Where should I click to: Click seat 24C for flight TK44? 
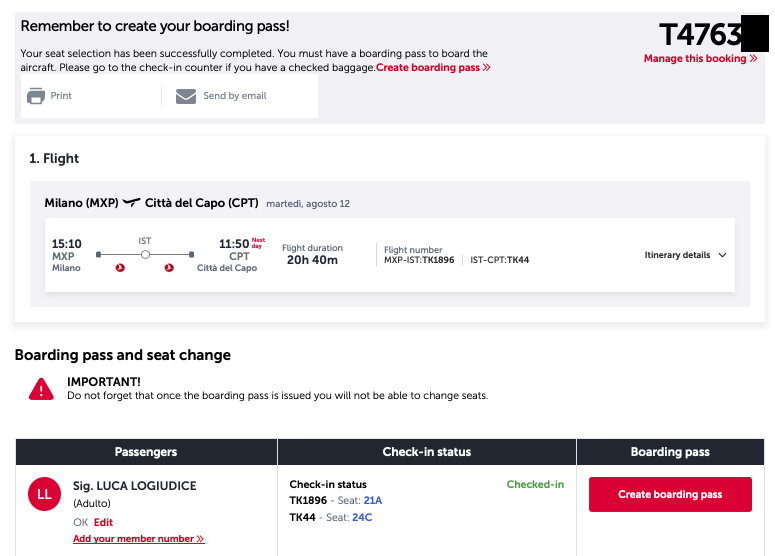362,517
